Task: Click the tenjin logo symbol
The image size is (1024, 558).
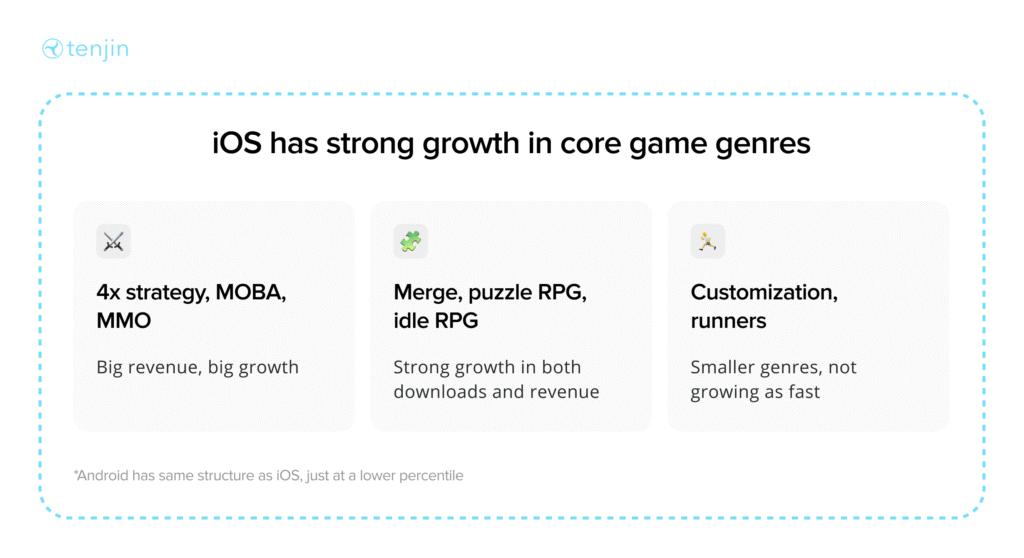Action: click(x=52, y=48)
